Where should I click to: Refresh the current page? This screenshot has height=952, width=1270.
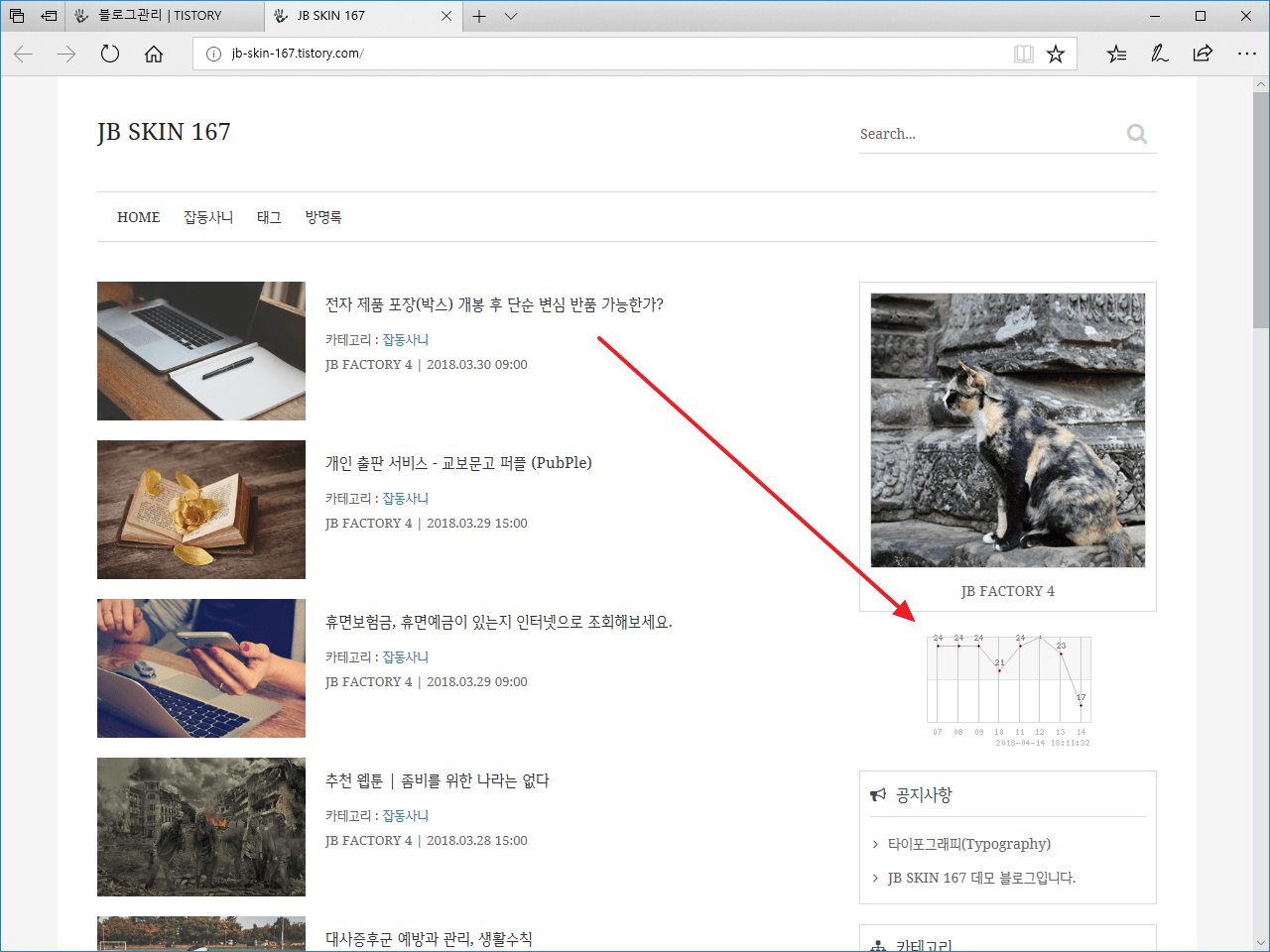(x=110, y=54)
